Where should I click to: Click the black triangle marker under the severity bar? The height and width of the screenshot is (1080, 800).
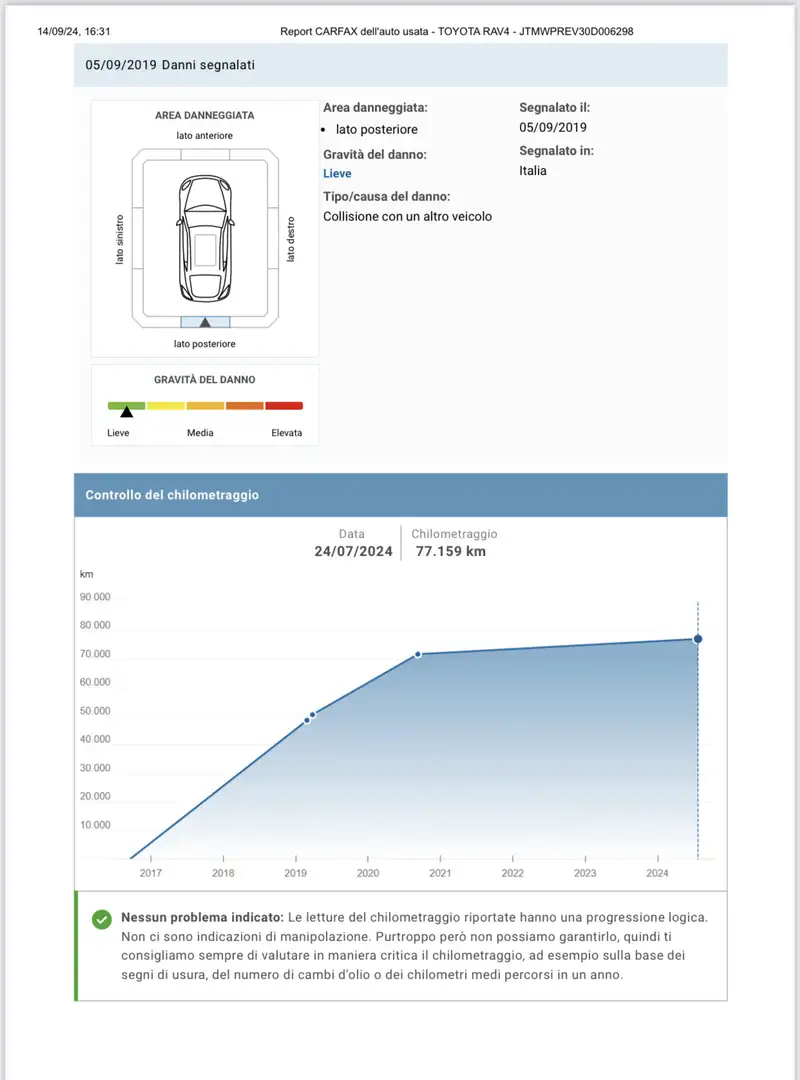coord(126,412)
